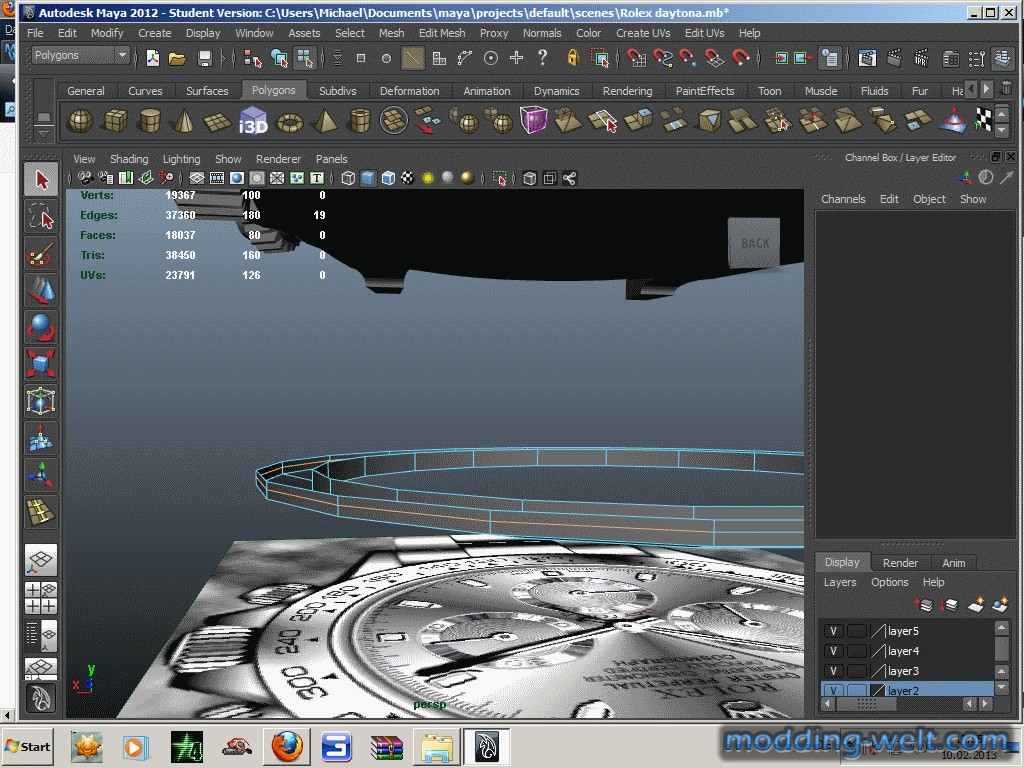Activate the Rotate tool sphere icon

pyautogui.click(x=41, y=327)
